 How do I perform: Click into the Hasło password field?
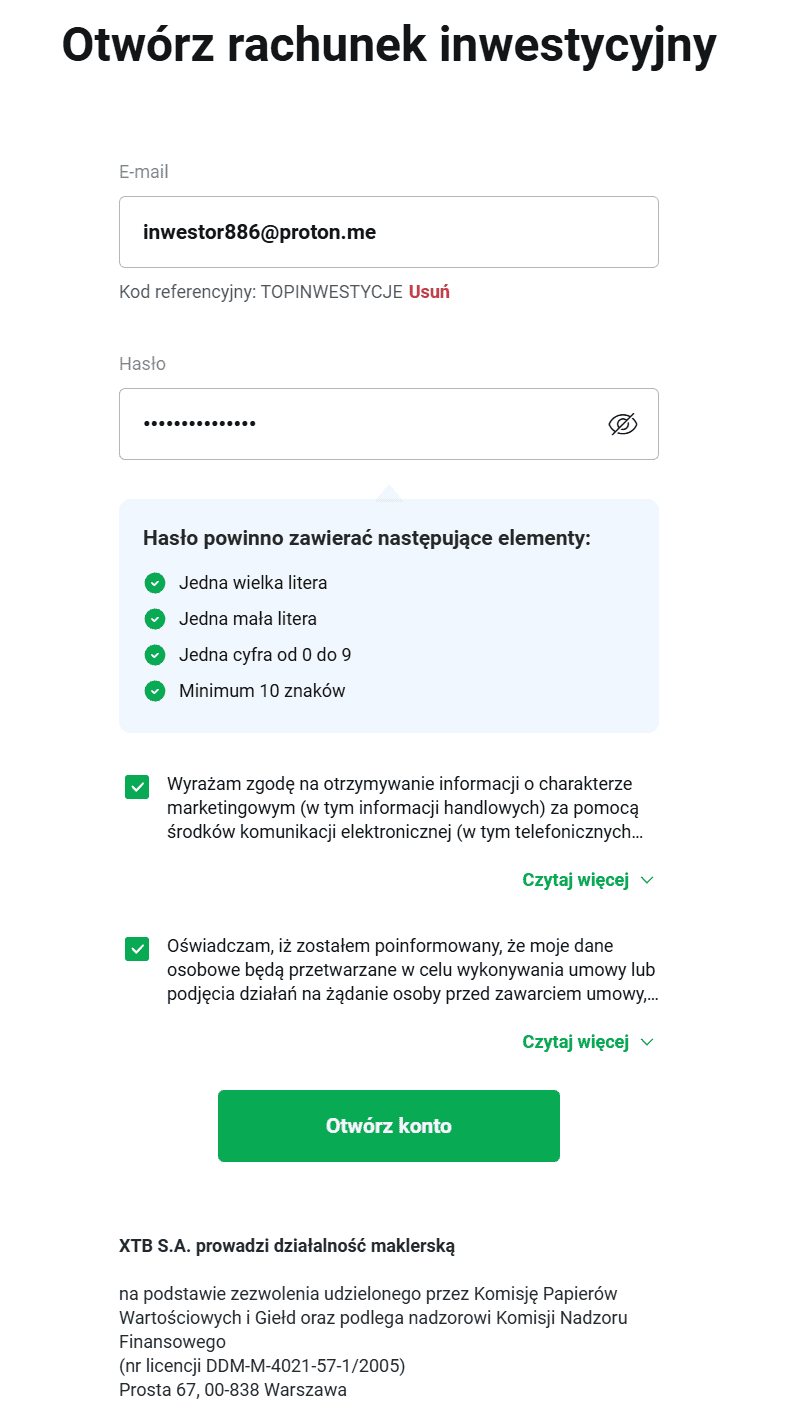[360, 424]
